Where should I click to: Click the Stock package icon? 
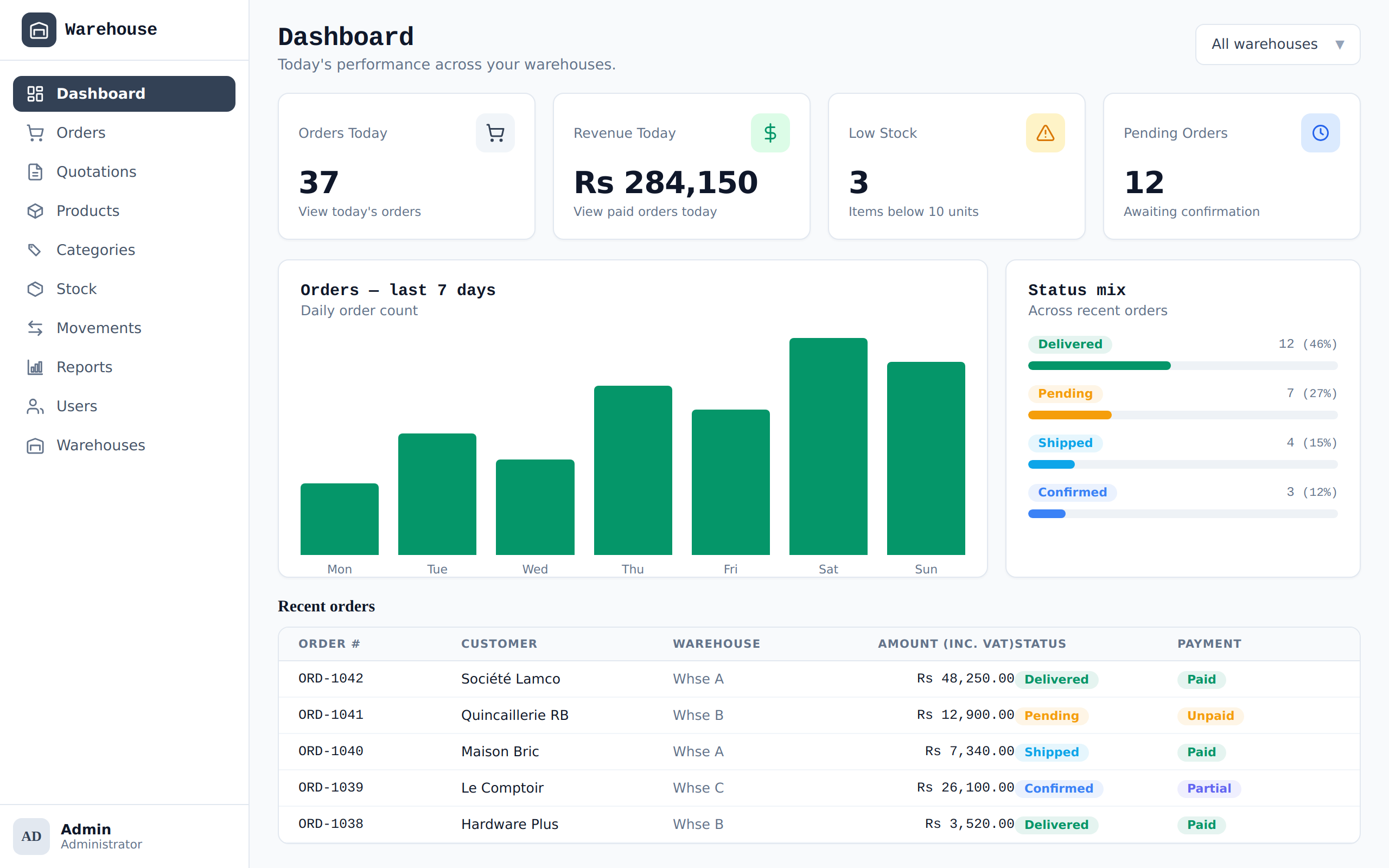[36, 289]
